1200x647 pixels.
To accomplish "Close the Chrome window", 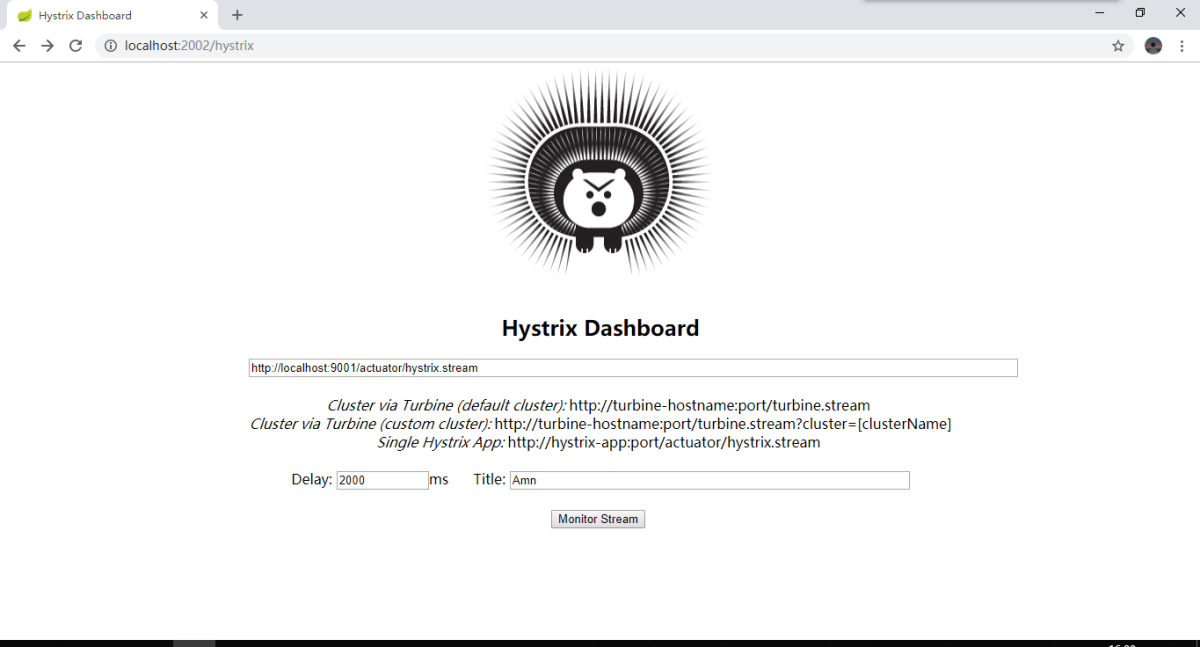I will (x=1180, y=13).
